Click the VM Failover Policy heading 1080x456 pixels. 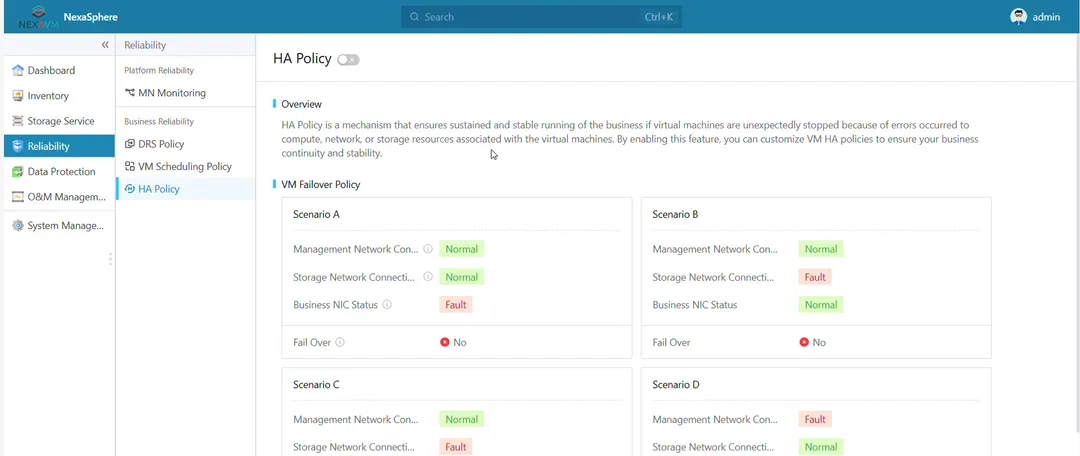[321, 185]
